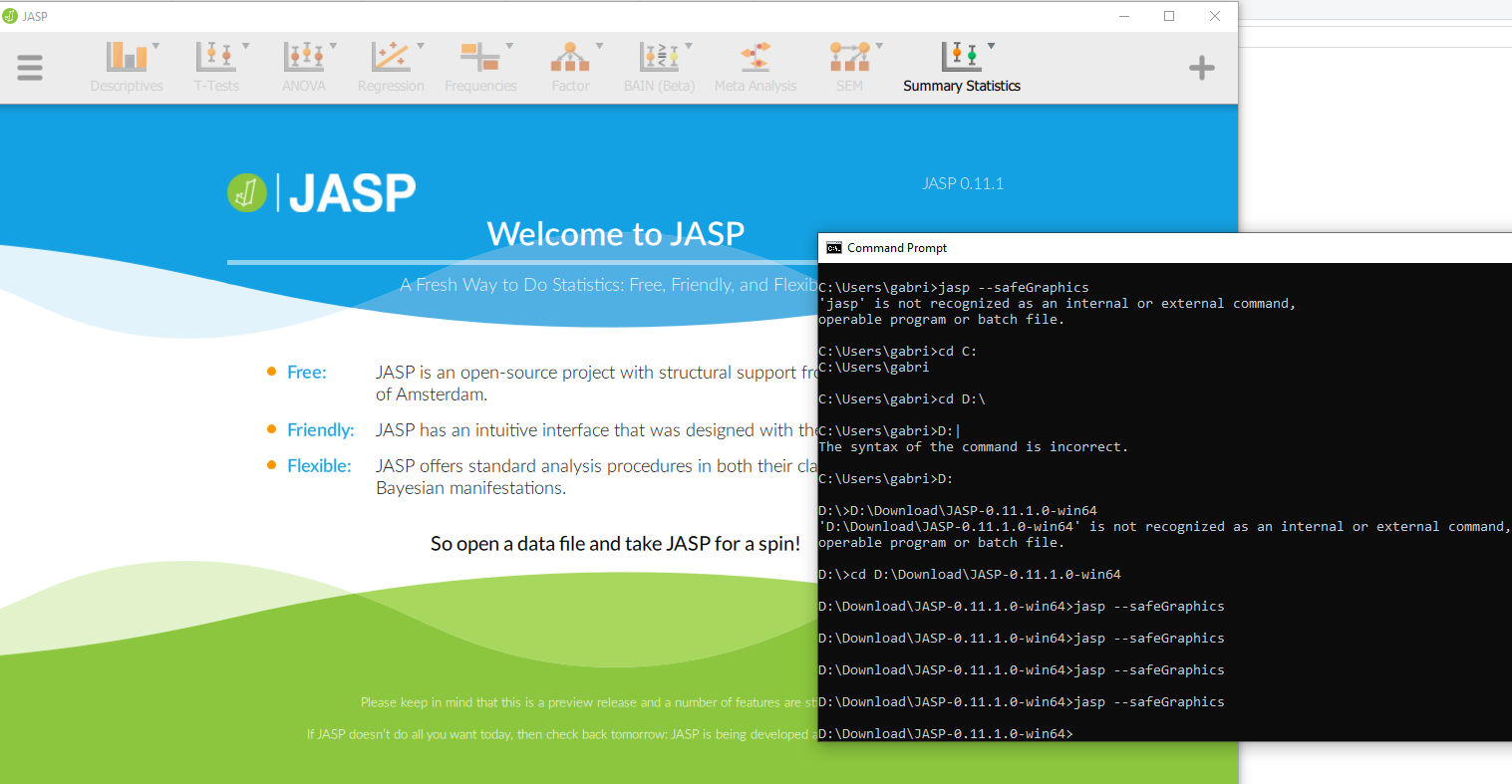Open the Summary Statistics module icon
The width and height of the screenshot is (1512, 784).
961,57
